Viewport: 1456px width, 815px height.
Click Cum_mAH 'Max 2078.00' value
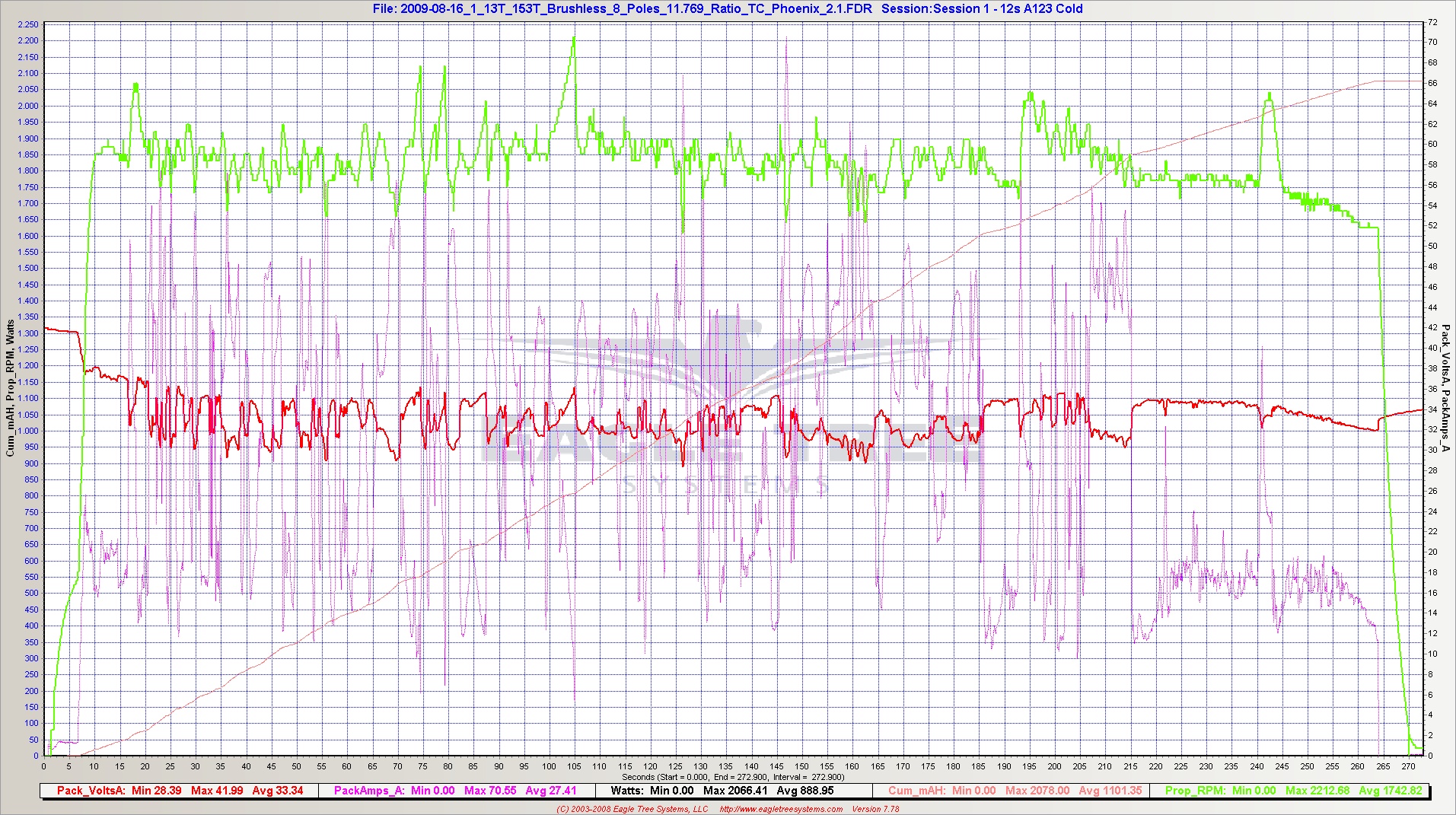click(1037, 791)
